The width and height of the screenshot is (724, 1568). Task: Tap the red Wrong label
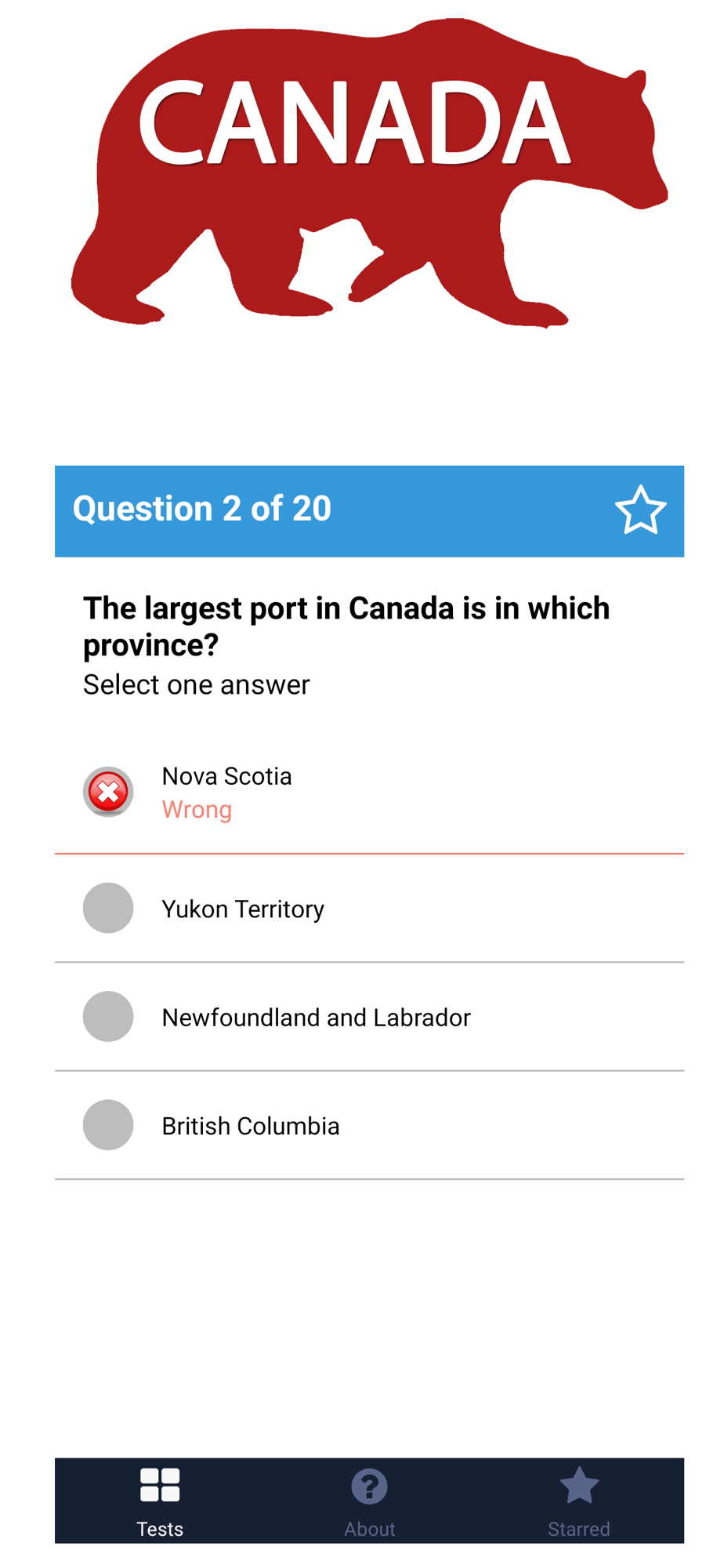(197, 809)
